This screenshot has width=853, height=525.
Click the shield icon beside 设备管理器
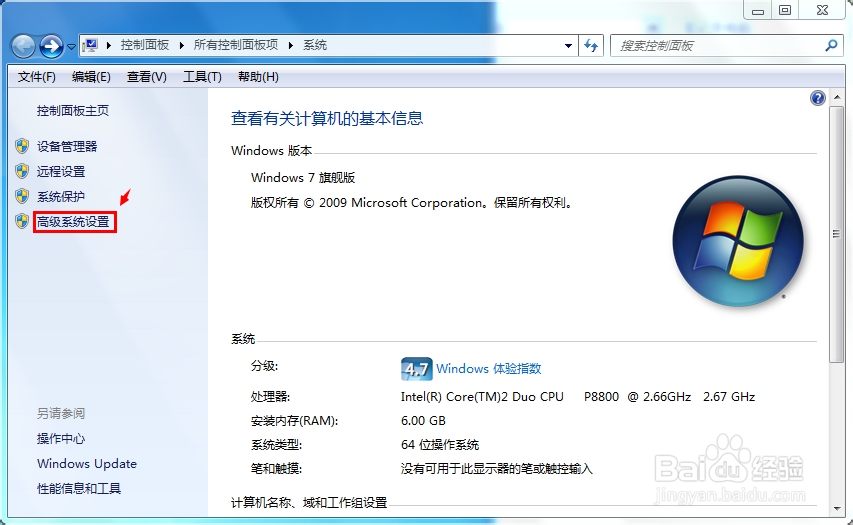(x=22, y=146)
